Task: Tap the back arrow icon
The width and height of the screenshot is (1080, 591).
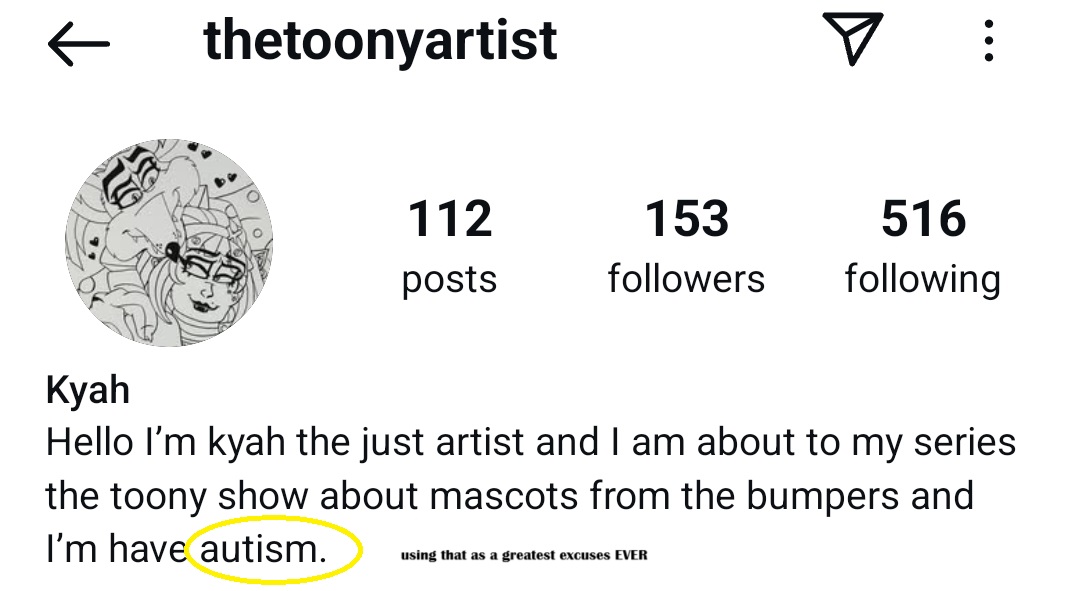Action: [78, 45]
